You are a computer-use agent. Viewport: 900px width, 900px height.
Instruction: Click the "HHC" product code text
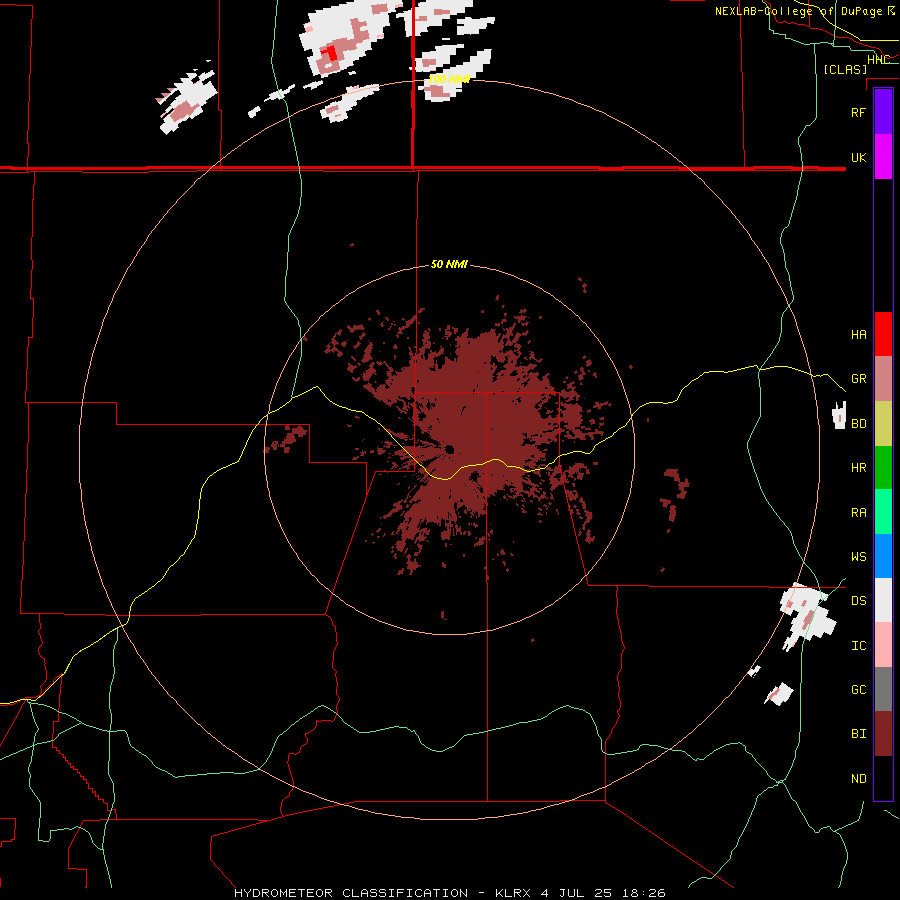(x=878, y=60)
